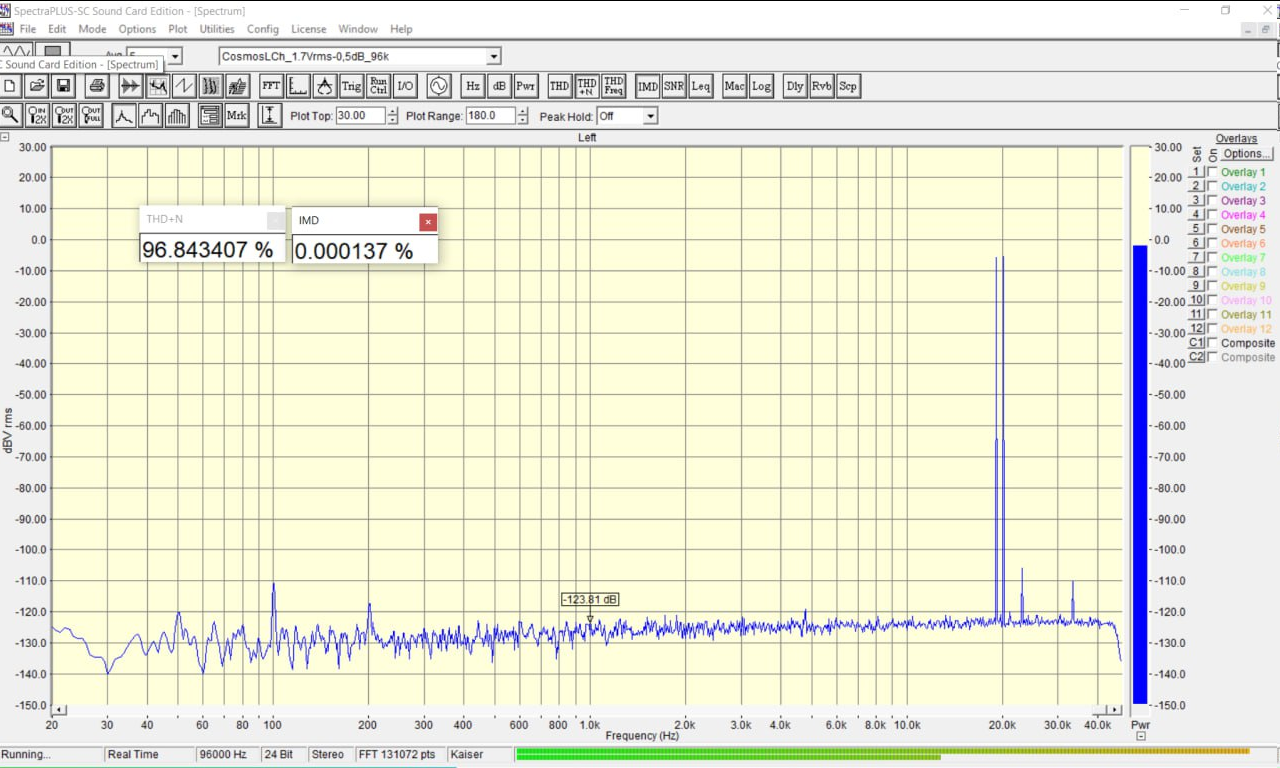
Task: Toggle the THD+N measurement button
Action: pos(587,86)
